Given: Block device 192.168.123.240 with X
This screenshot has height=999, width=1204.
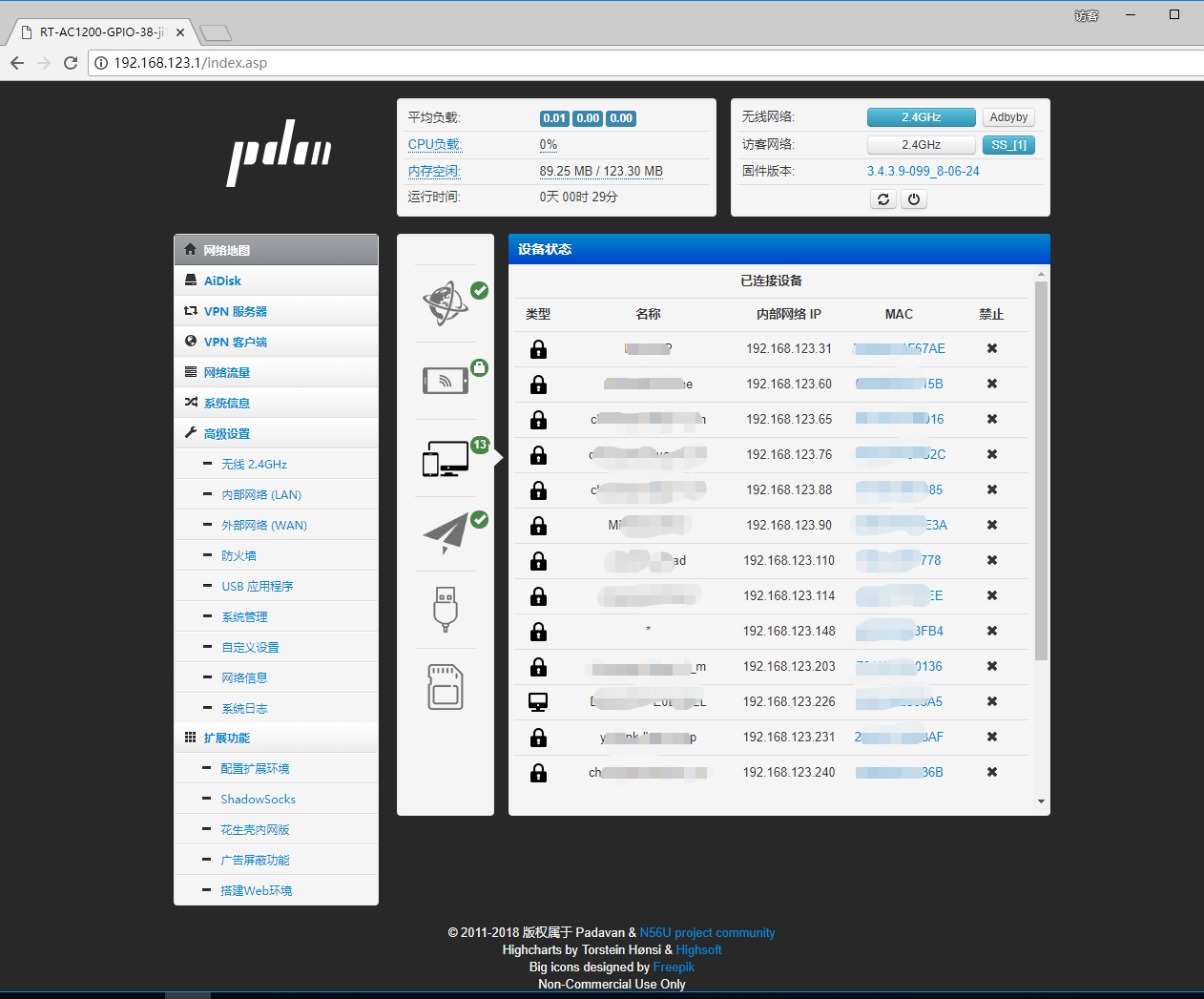Looking at the screenshot, I should (992, 772).
